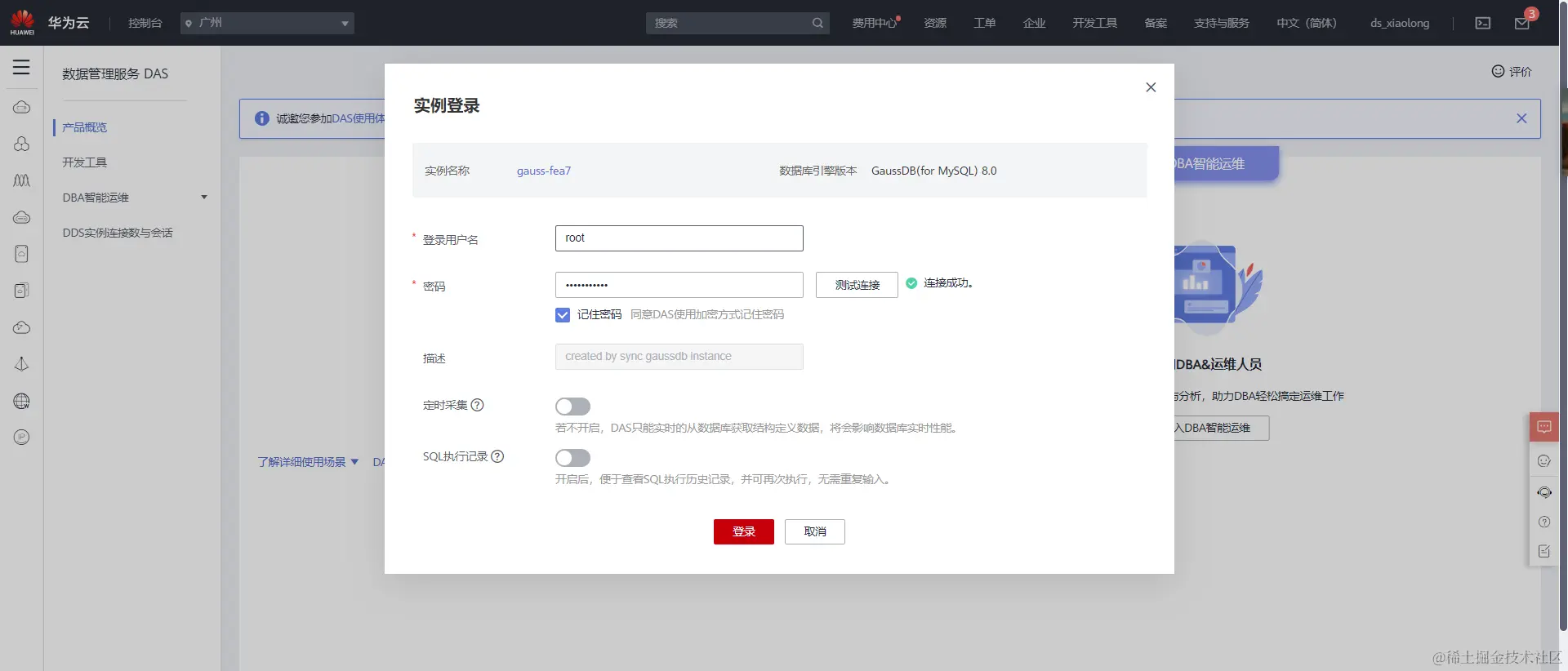Open the gauss-fea7 instance link
The width and height of the screenshot is (1568, 671).
coord(544,171)
